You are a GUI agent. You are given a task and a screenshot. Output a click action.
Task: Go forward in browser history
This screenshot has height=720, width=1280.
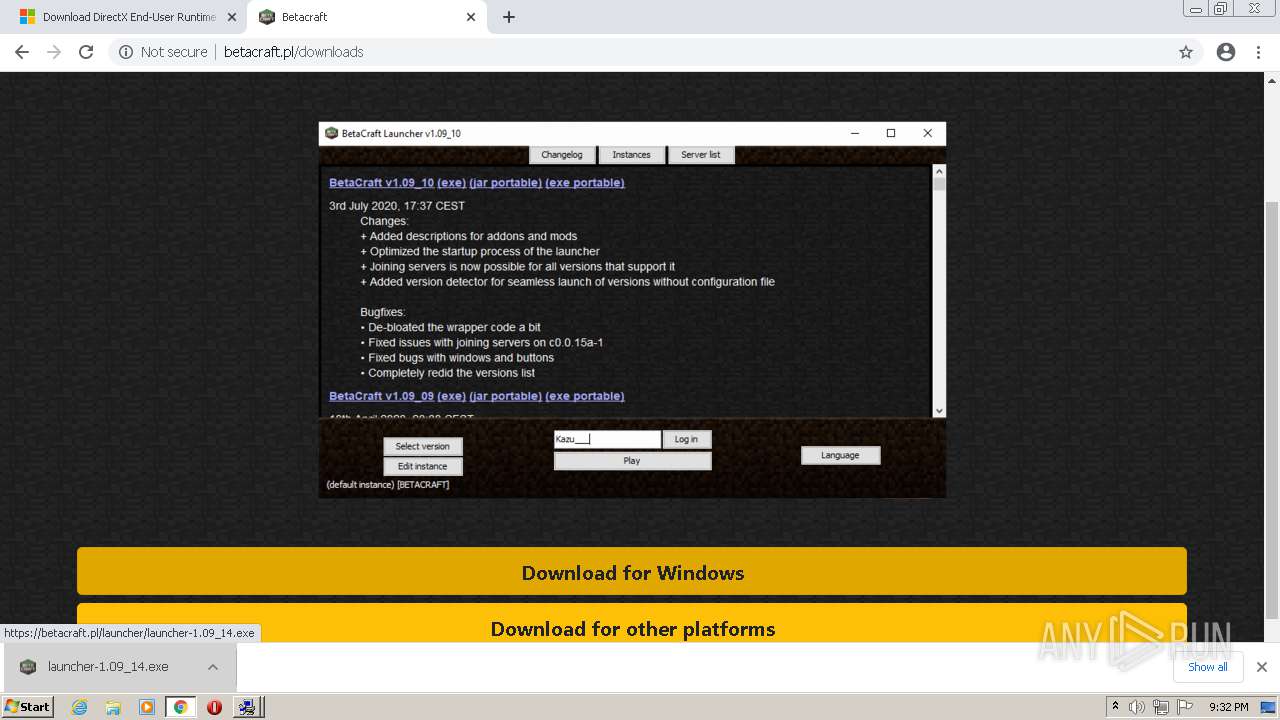tap(54, 52)
